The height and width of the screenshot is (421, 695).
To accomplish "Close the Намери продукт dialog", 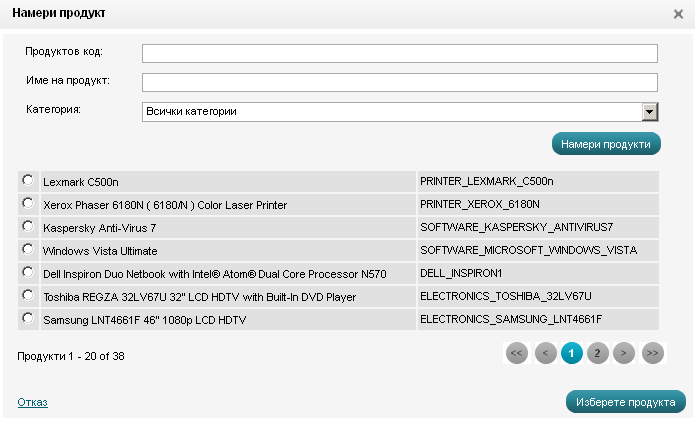I will 678,14.
